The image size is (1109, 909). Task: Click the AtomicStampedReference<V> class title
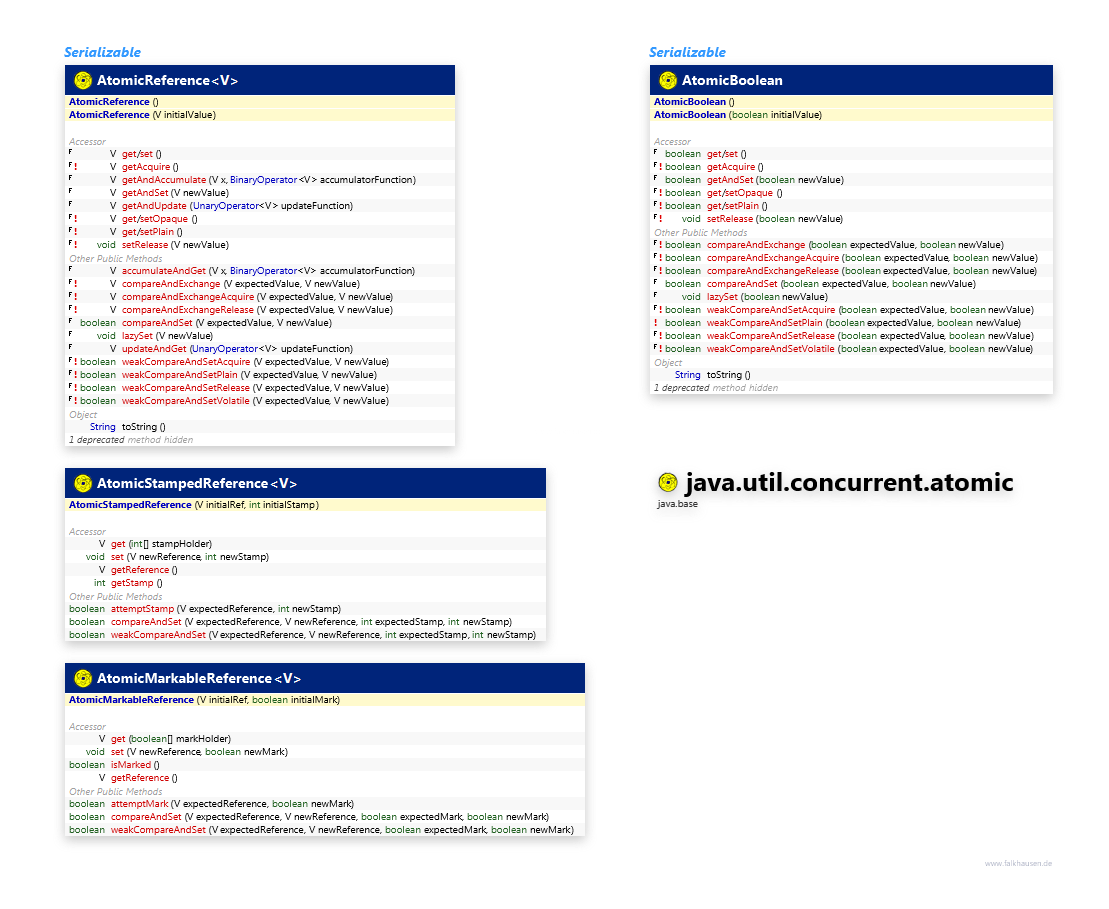point(197,484)
